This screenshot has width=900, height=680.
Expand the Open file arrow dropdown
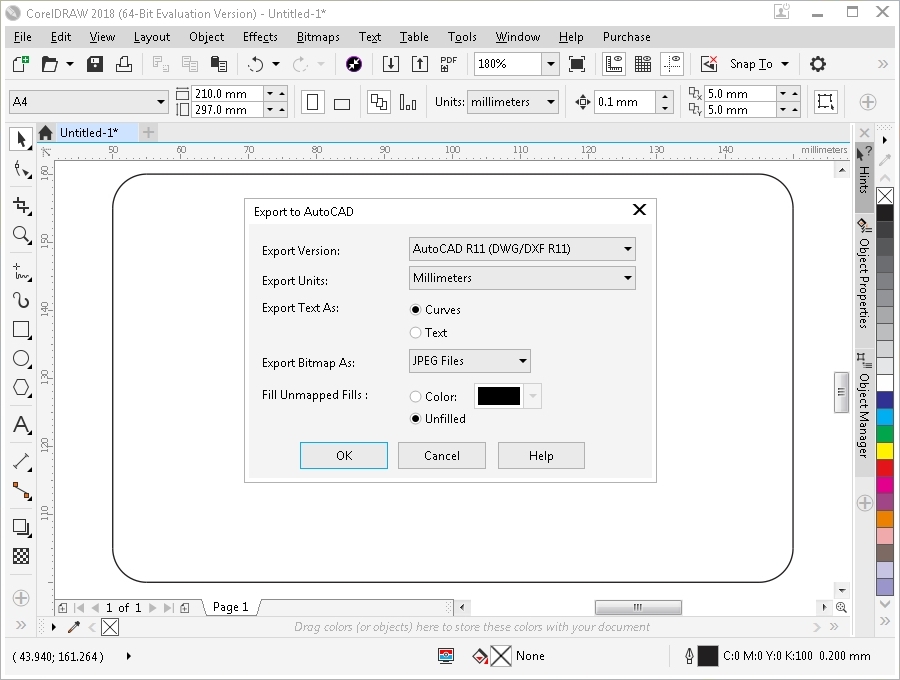70,64
